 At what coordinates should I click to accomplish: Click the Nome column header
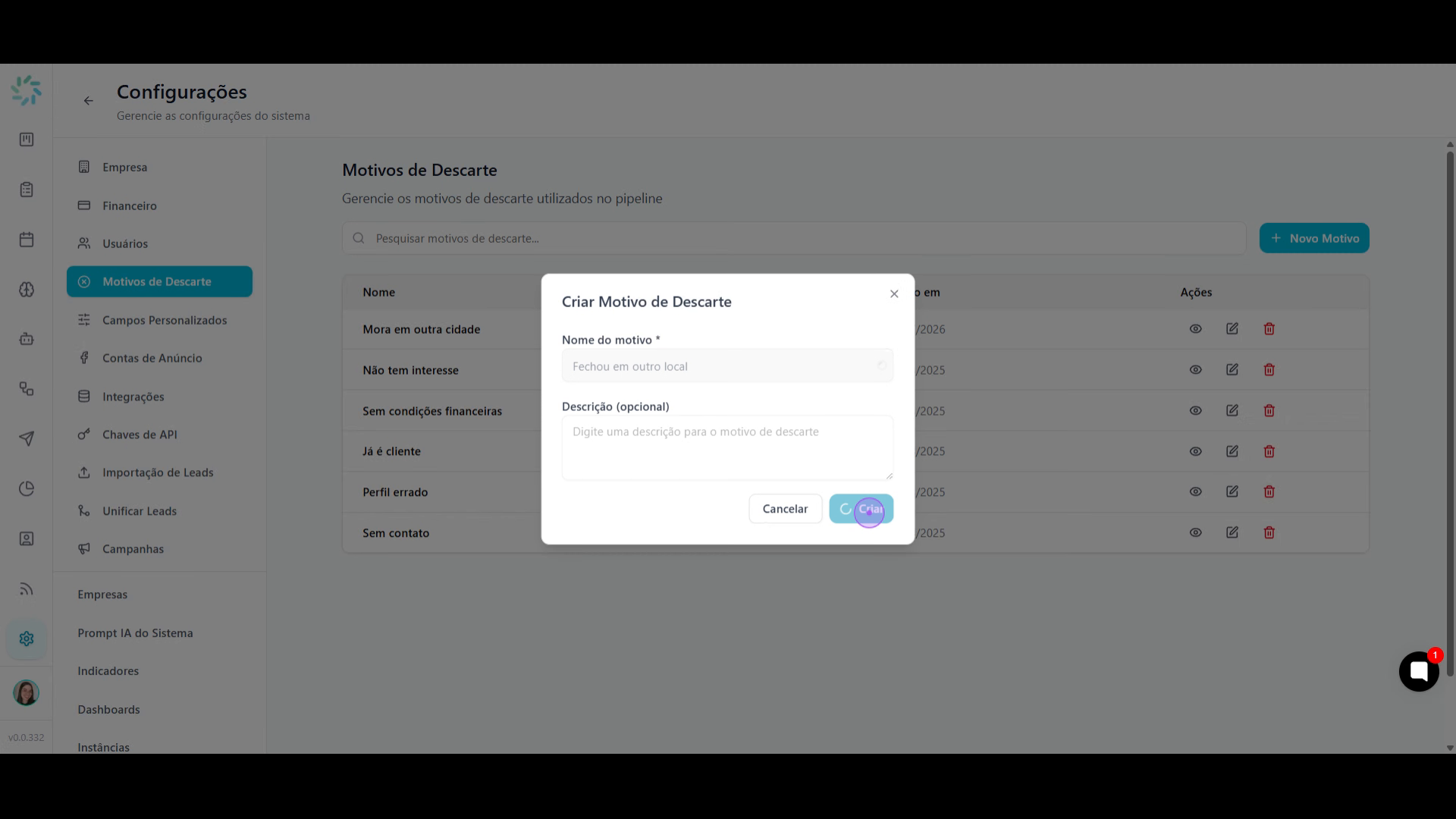(x=378, y=293)
